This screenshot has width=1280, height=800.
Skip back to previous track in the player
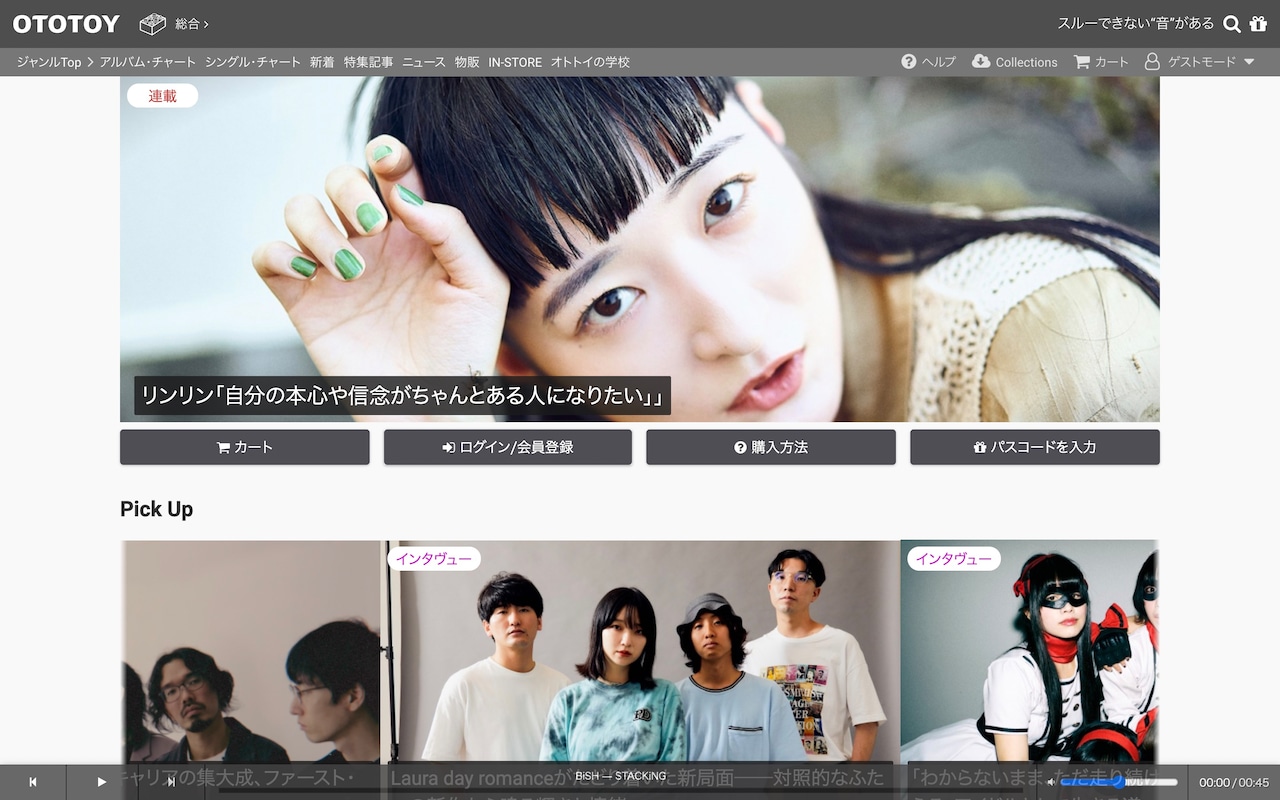[x=33, y=782]
